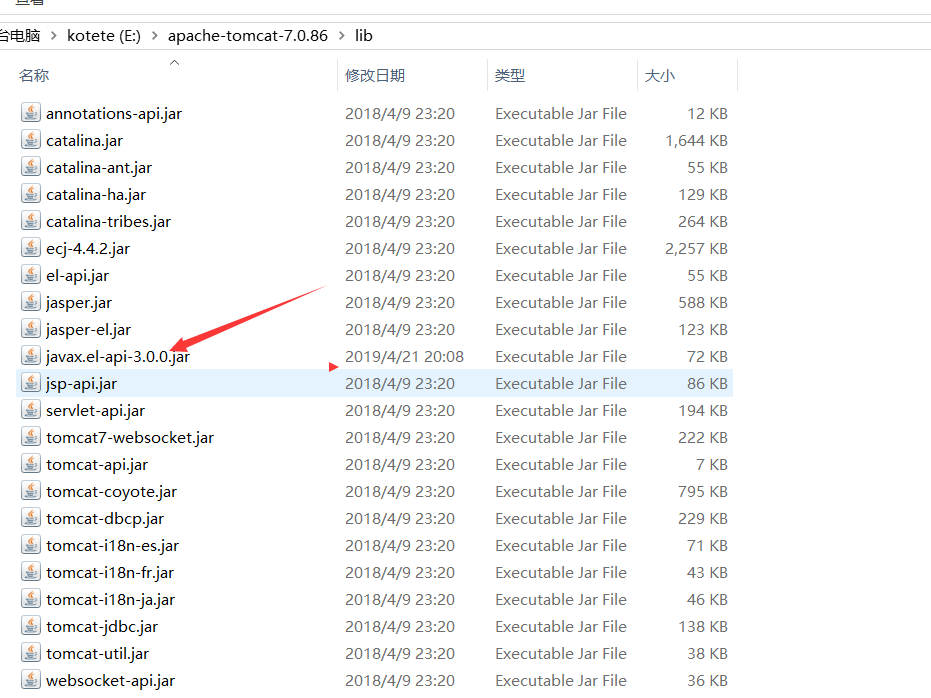Navigate to apache-tomcat-7.0.86 breadcrumb folder
The height and width of the screenshot is (698, 931).
(x=248, y=36)
